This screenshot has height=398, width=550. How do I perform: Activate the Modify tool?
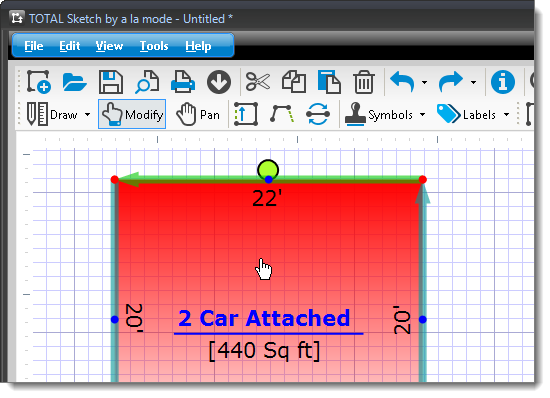[x=132, y=114]
